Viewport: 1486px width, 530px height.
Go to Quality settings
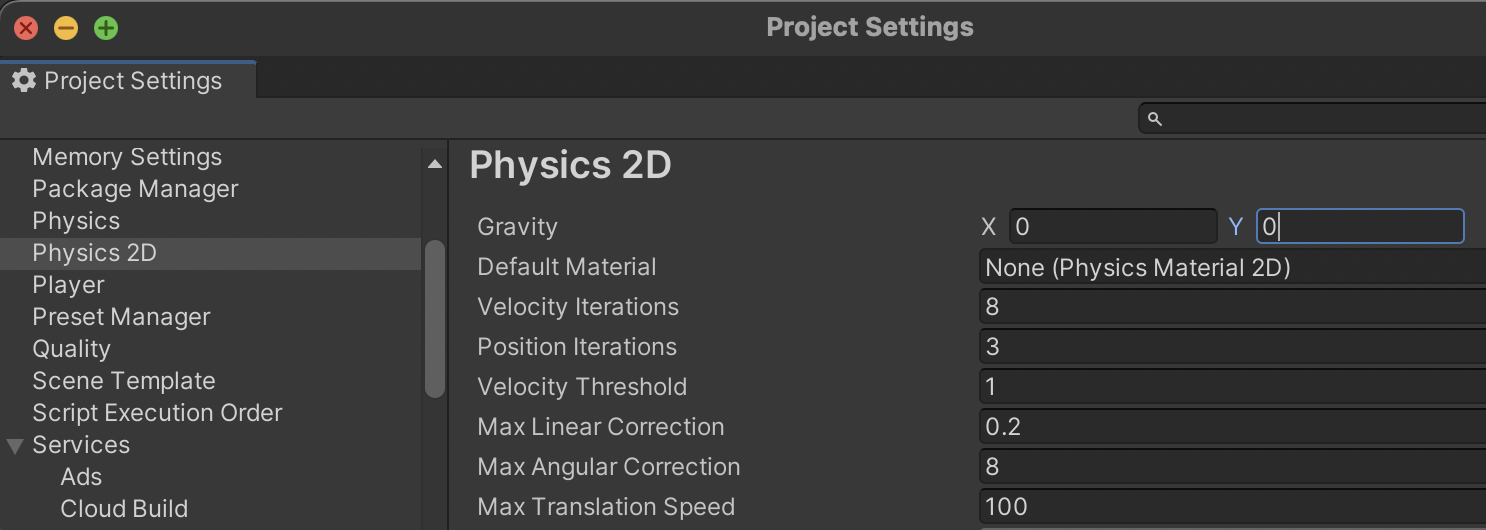pos(71,349)
